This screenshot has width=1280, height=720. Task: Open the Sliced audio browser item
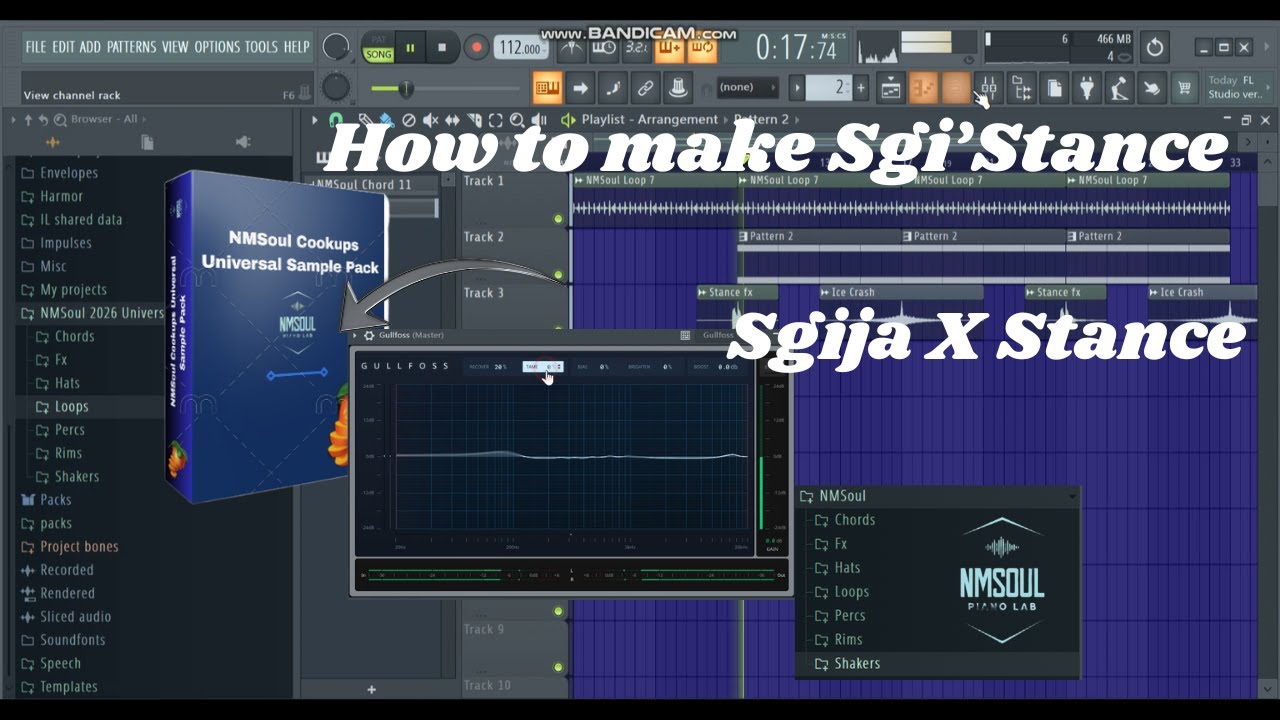click(66, 617)
